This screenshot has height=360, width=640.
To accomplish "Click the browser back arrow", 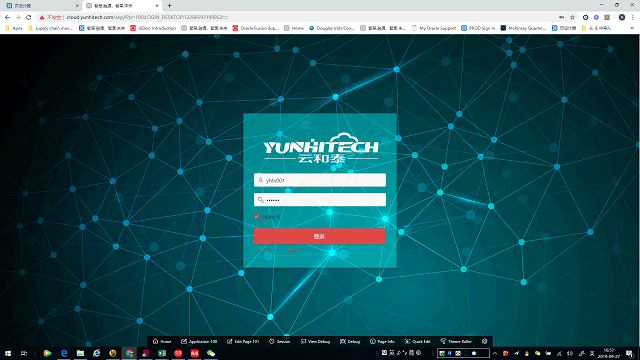I will point(7,17).
